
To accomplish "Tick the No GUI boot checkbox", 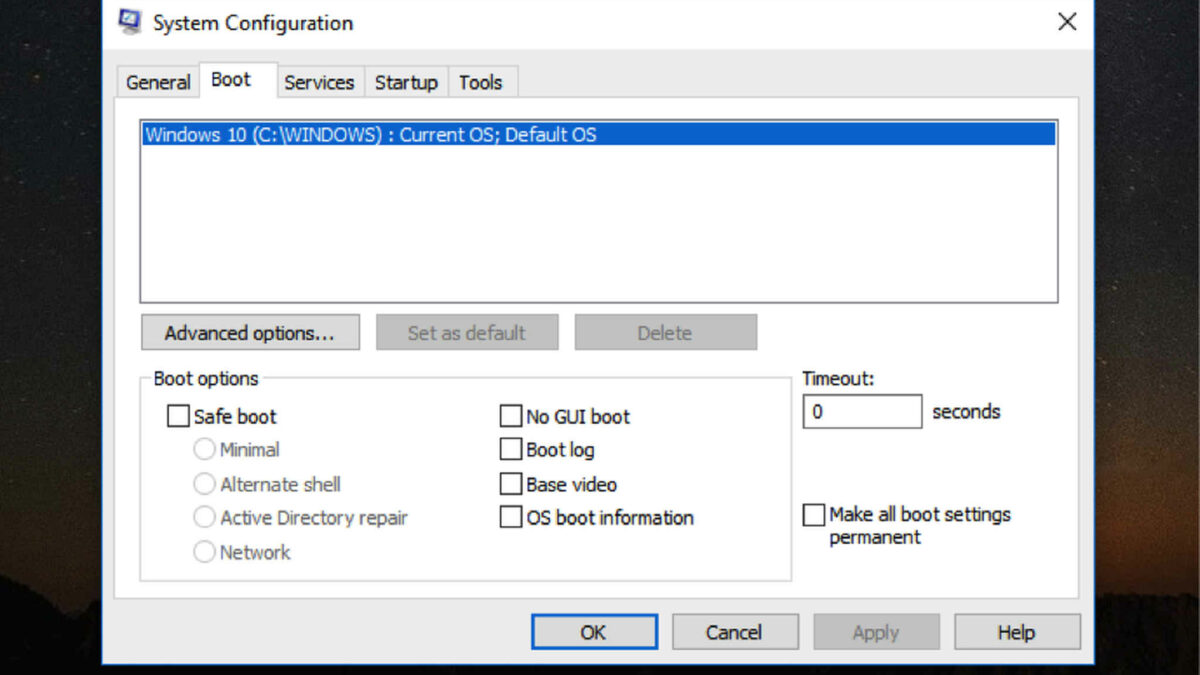I will 511,416.
